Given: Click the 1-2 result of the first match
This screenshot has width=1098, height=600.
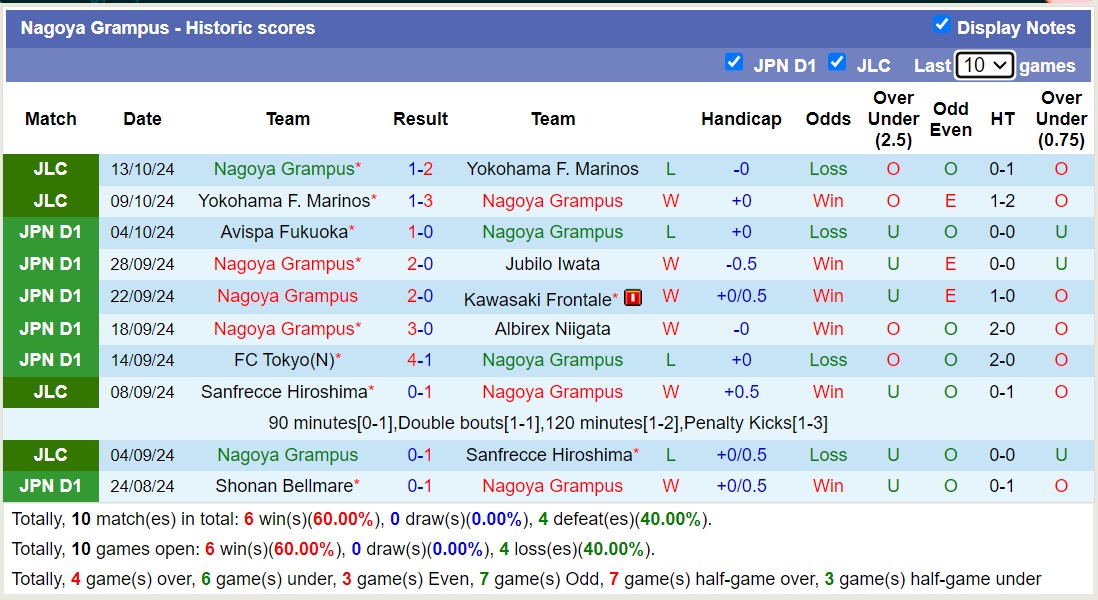Looking at the screenshot, I should click(420, 168).
